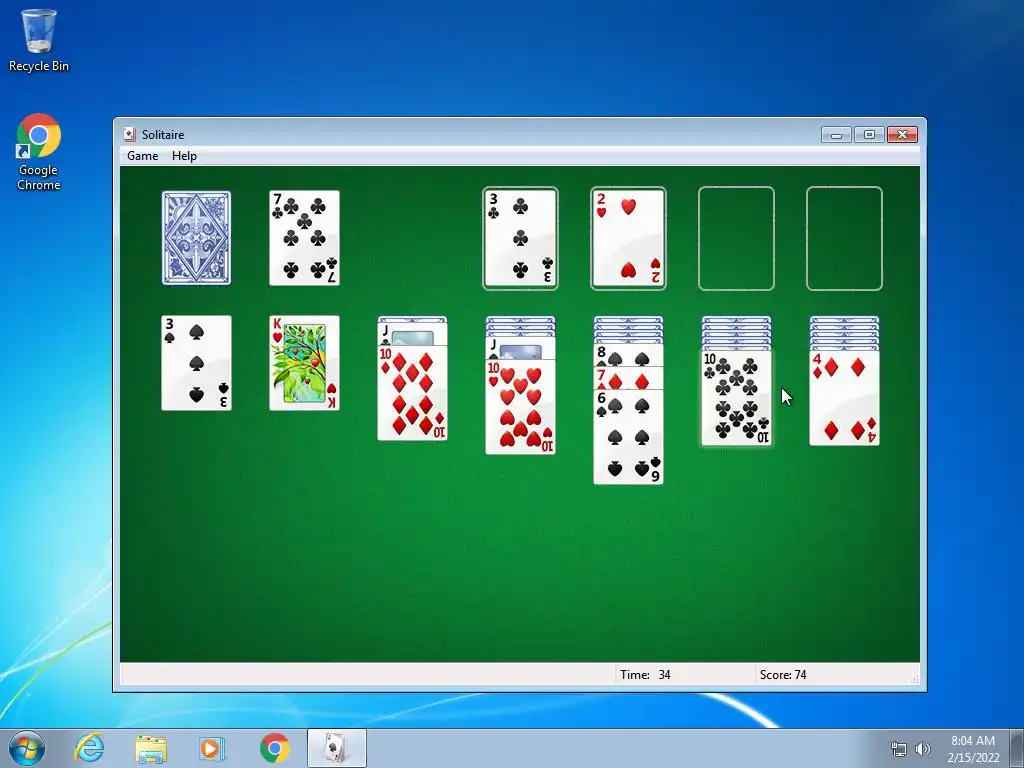Open the network tray icon
Screen dimensions: 1024x768
tap(899, 749)
